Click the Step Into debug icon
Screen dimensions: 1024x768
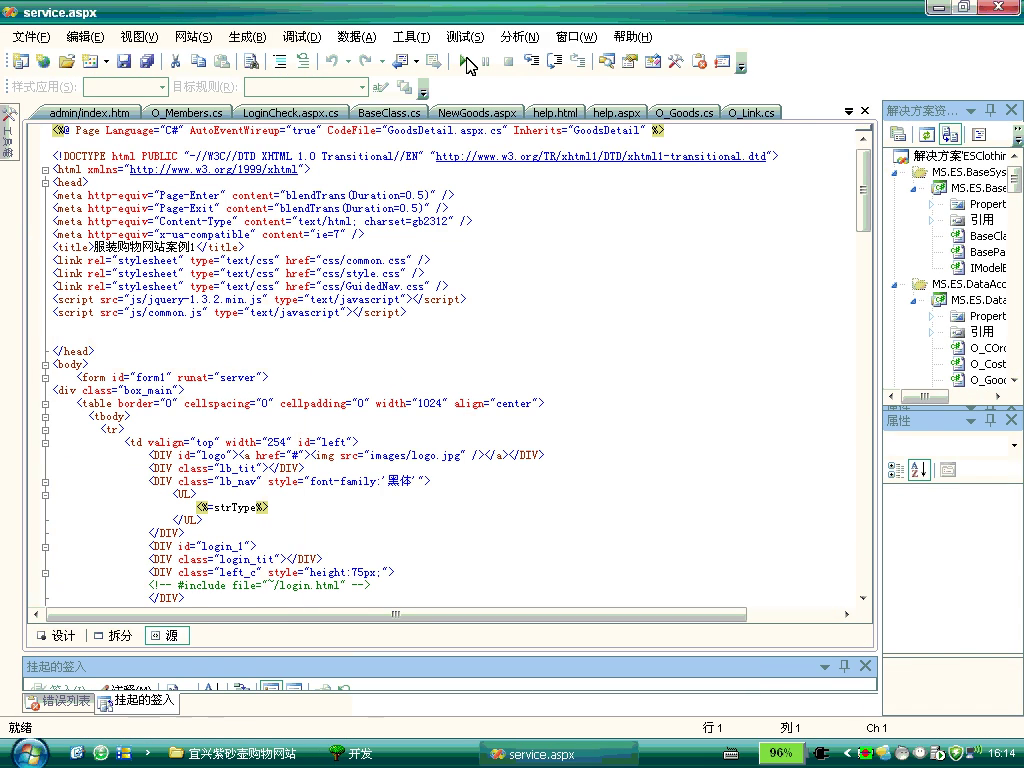(x=532, y=61)
